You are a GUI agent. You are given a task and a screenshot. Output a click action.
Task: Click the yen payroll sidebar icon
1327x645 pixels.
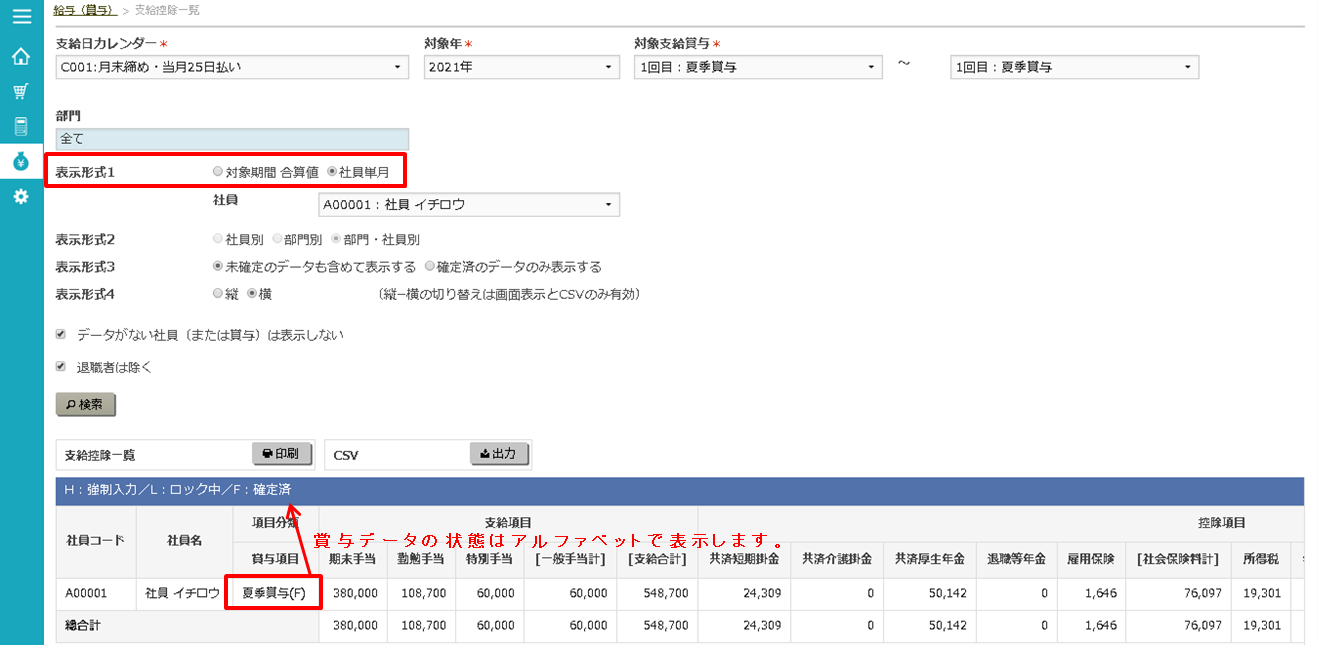pyautogui.click(x=20, y=162)
